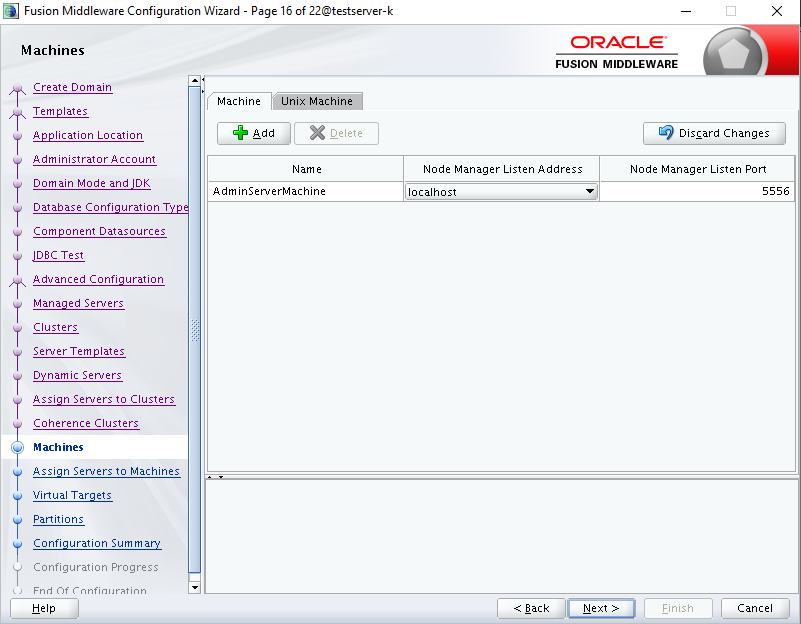Go to Assign Servers to Clusters
The width and height of the screenshot is (801, 624).
pyautogui.click(x=104, y=399)
